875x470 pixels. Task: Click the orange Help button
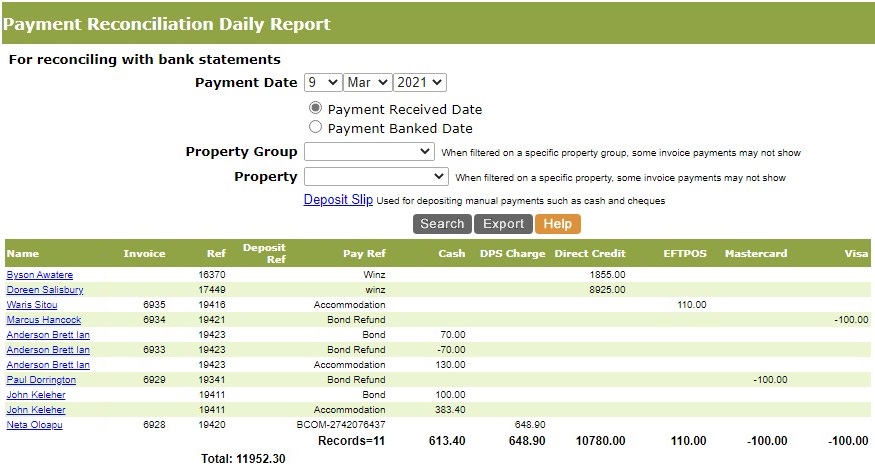(x=557, y=224)
